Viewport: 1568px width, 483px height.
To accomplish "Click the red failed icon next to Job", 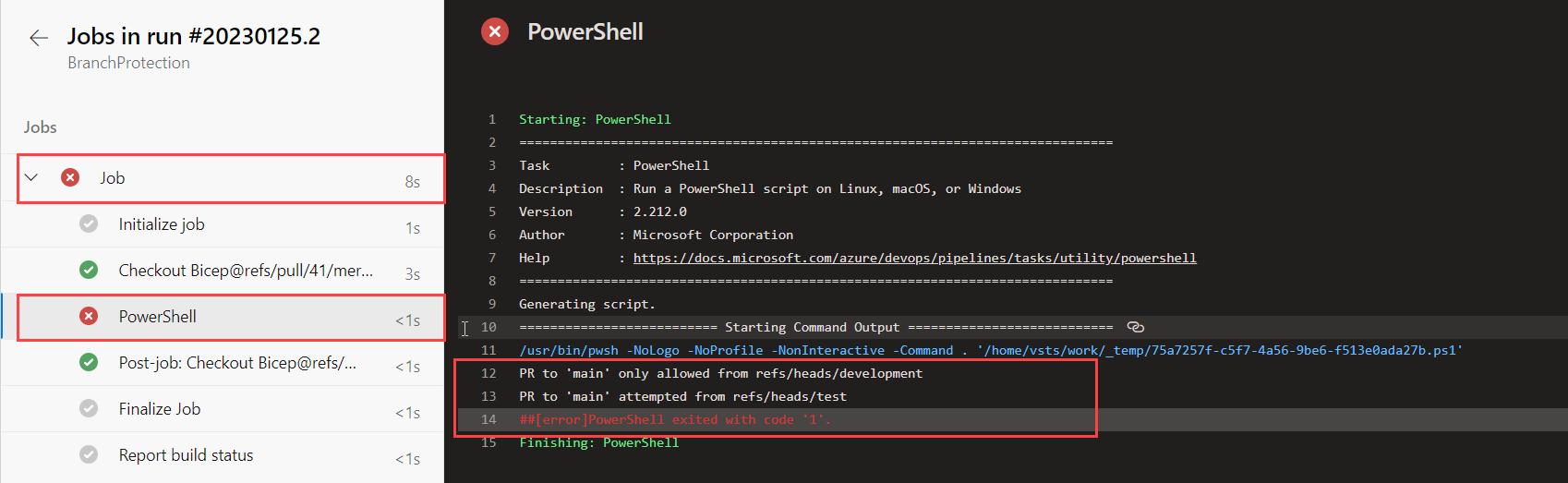I will click(70, 177).
